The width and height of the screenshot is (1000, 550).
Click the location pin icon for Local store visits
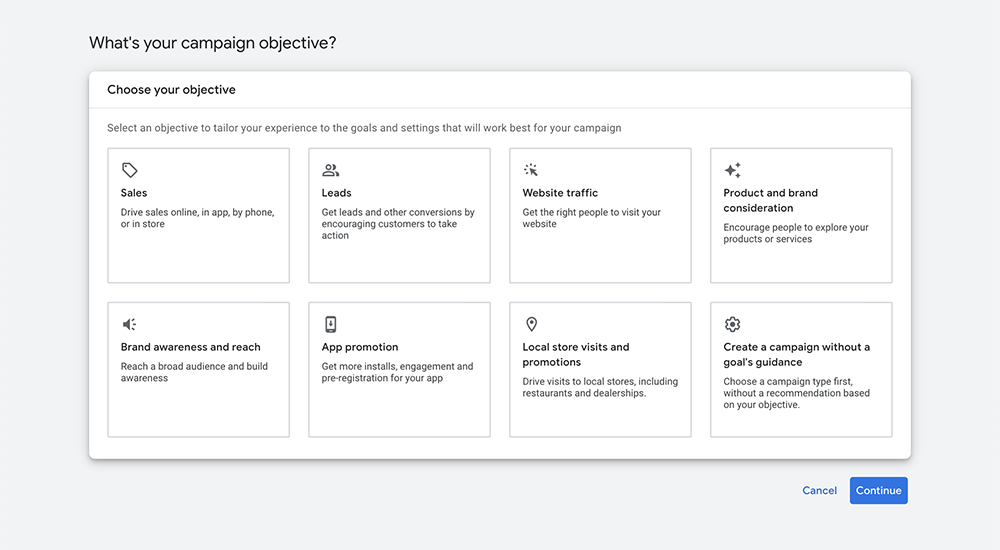pos(531,324)
